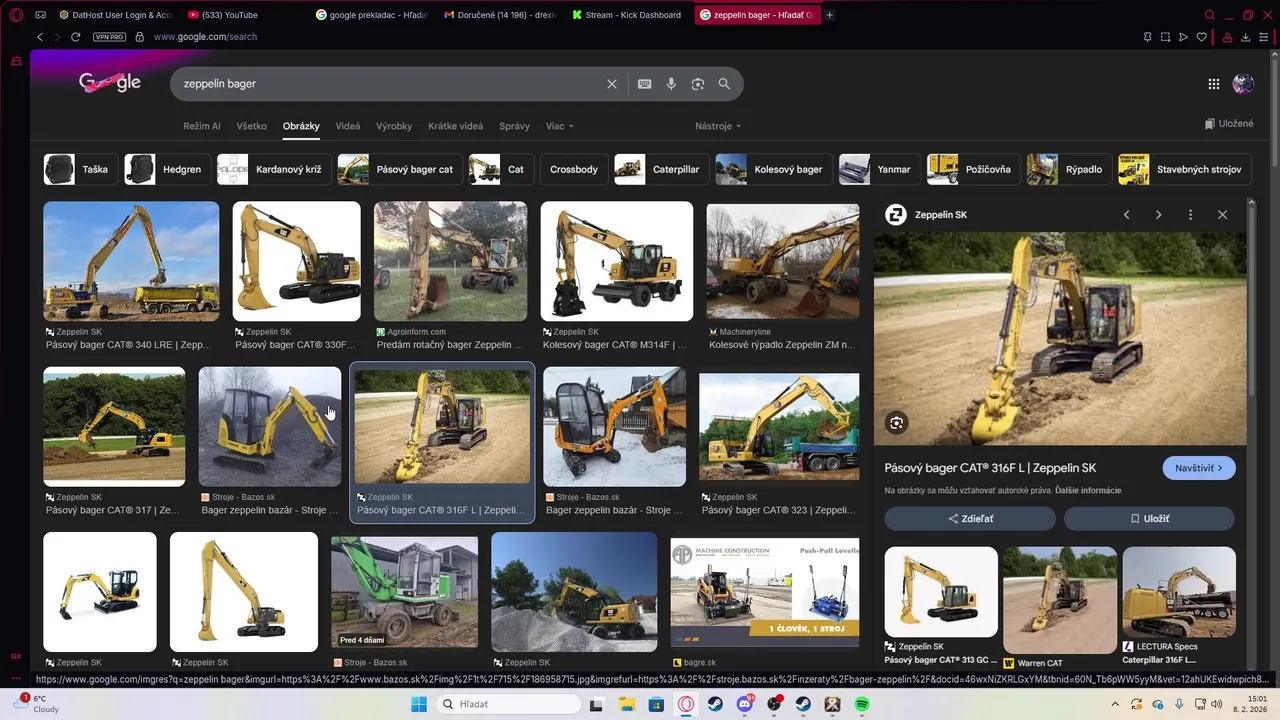
Task: Select the Rýpadlo filter chip
Action: [x=1068, y=169]
